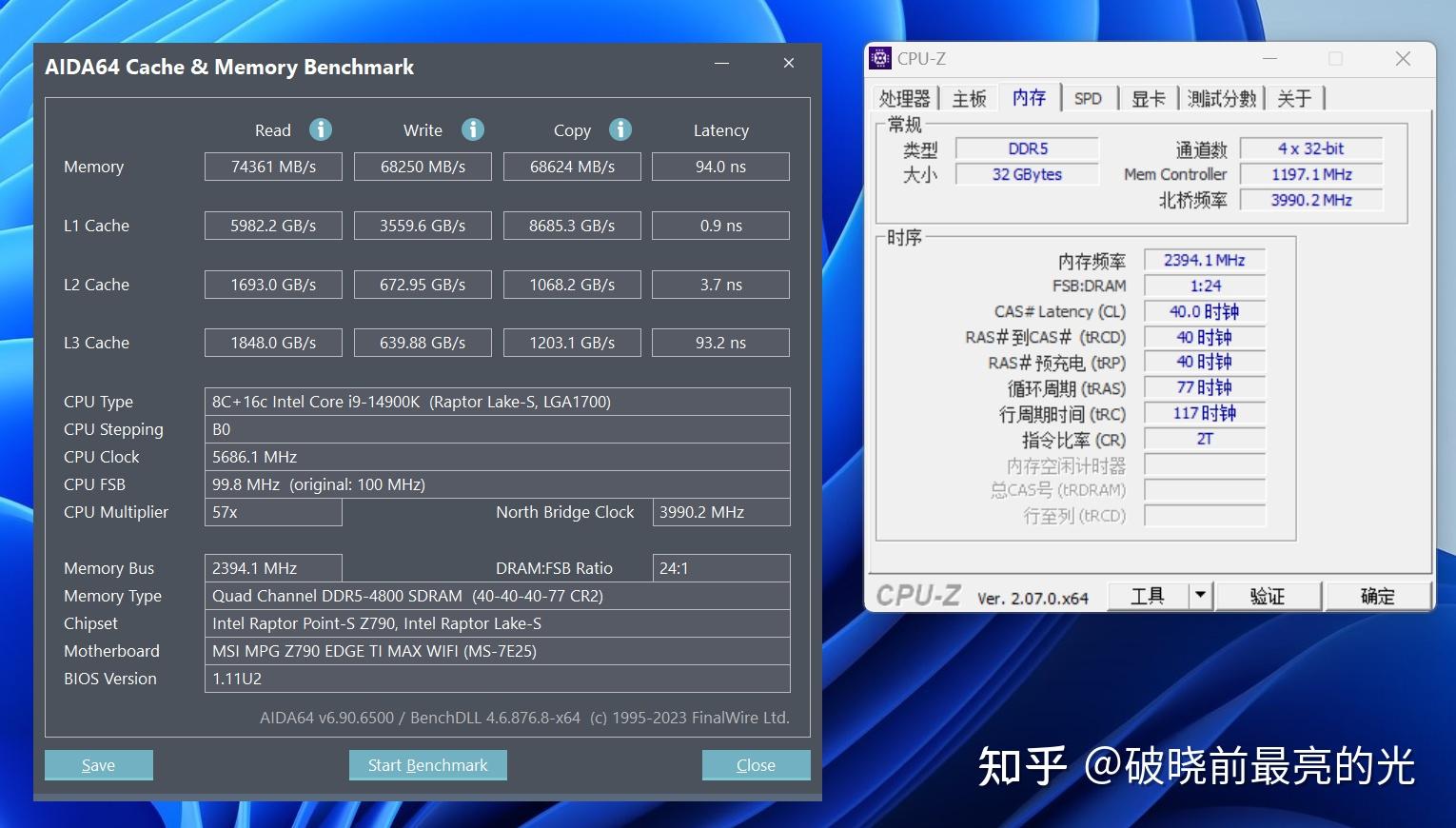The height and width of the screenshot is (828, 1456).
Task: Minimize the CPU-Z window
Action: (1269, 58)
